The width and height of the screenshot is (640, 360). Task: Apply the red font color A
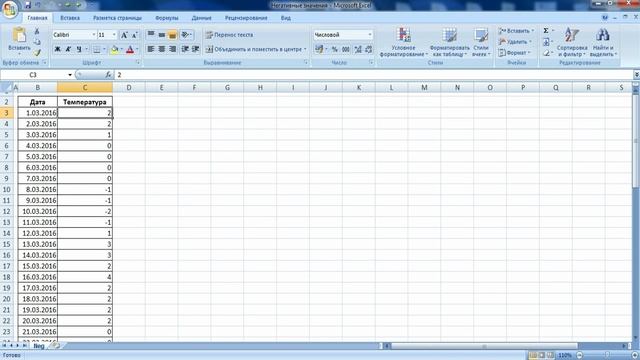[130, 49]
